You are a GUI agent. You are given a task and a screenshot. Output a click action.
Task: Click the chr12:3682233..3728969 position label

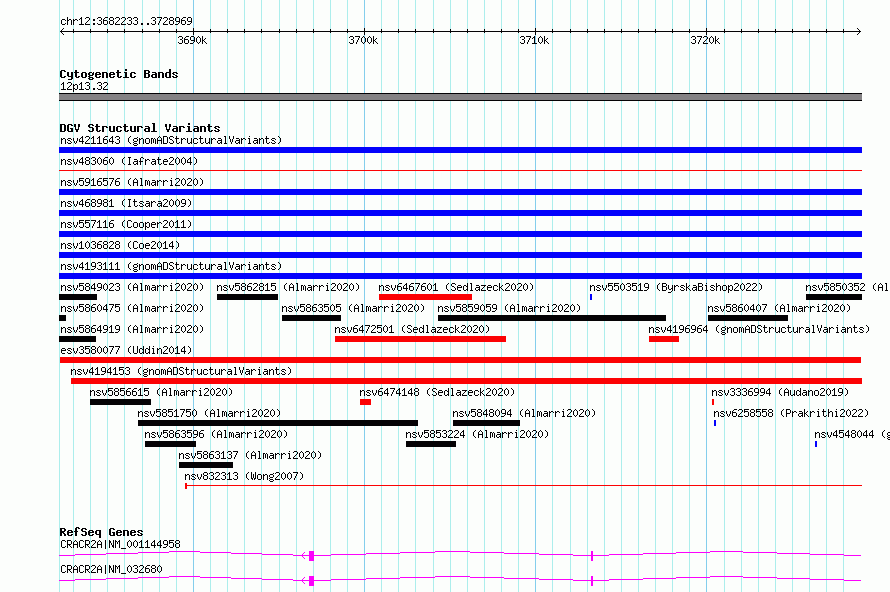tap(126, 21)
